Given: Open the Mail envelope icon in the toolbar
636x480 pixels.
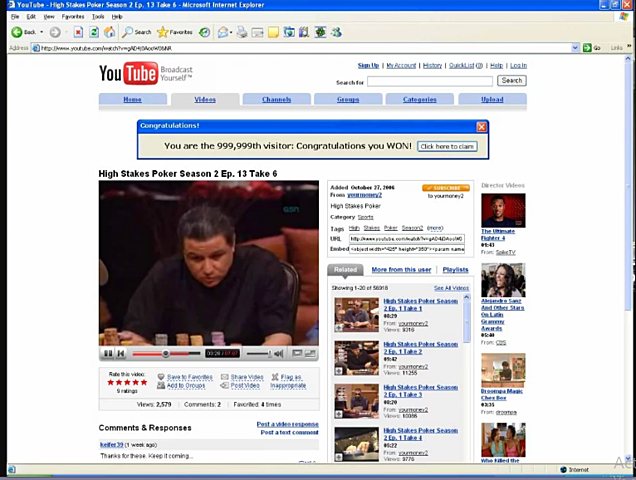Looking at the screenshot, I should [222, 32].
